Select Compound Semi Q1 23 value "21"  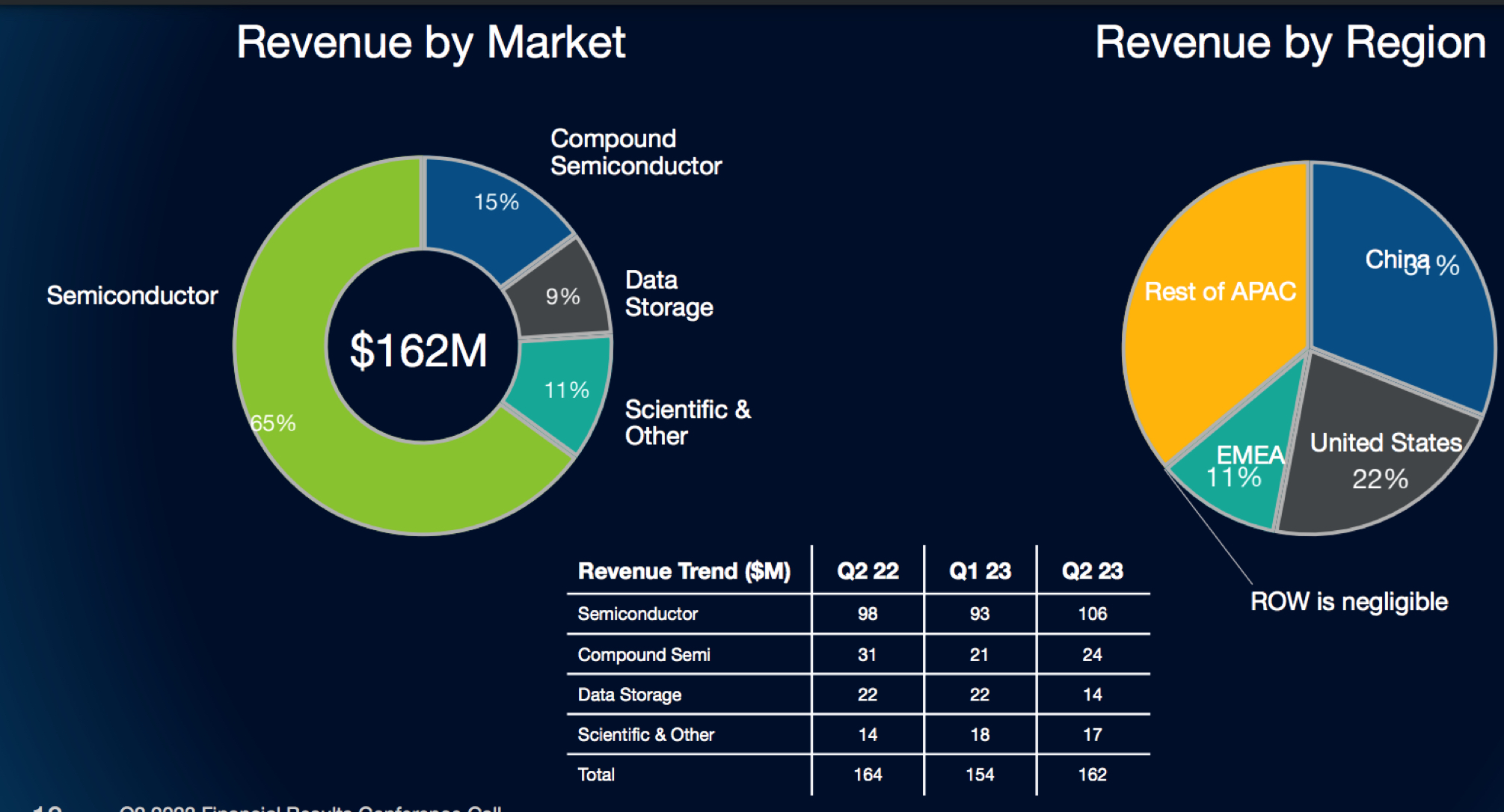pos(979,655)
